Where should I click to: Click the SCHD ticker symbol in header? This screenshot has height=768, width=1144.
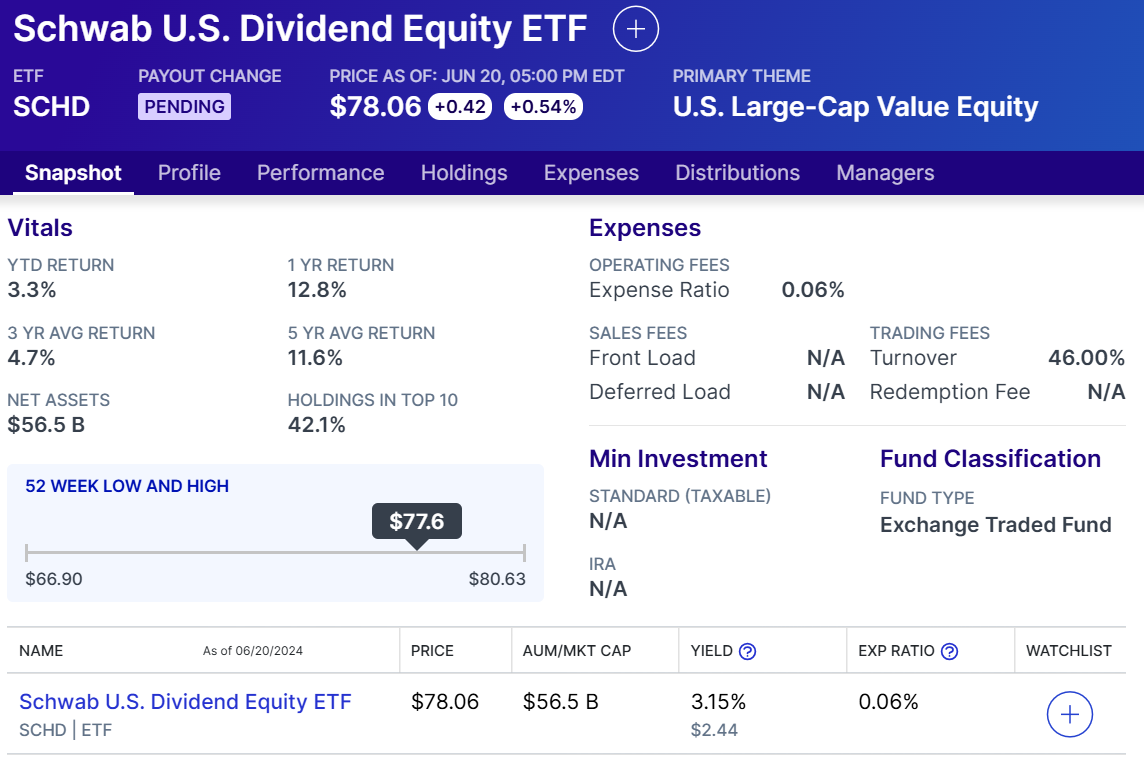(51, 106)
